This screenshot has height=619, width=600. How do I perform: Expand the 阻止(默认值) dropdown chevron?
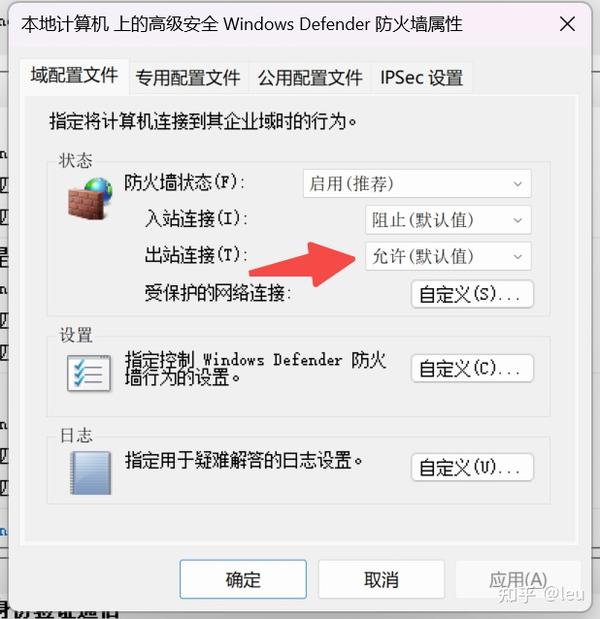tap(518, 220)
